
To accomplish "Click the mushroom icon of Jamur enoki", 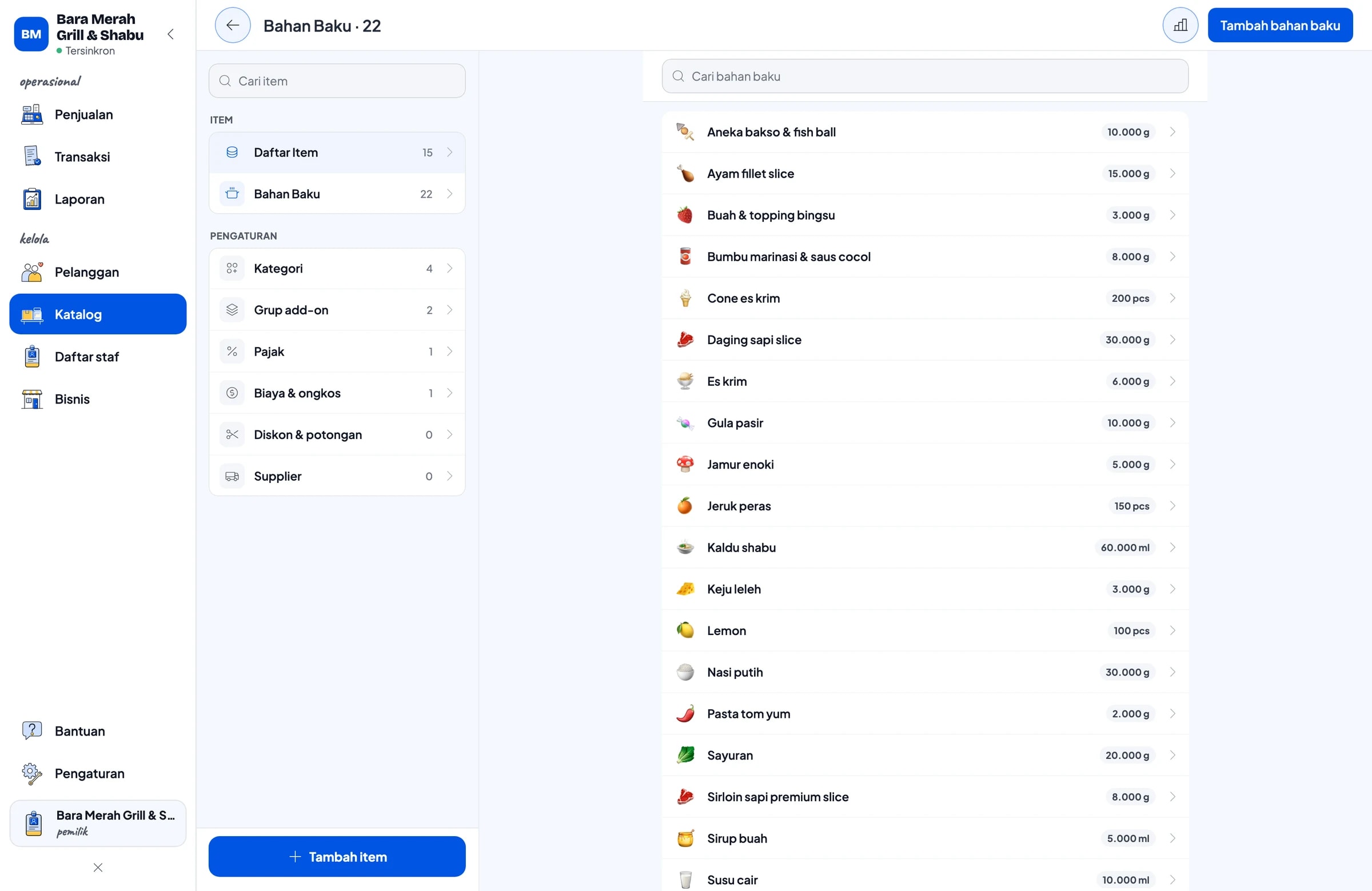I will pyautogui.click(x=685, y=464).
